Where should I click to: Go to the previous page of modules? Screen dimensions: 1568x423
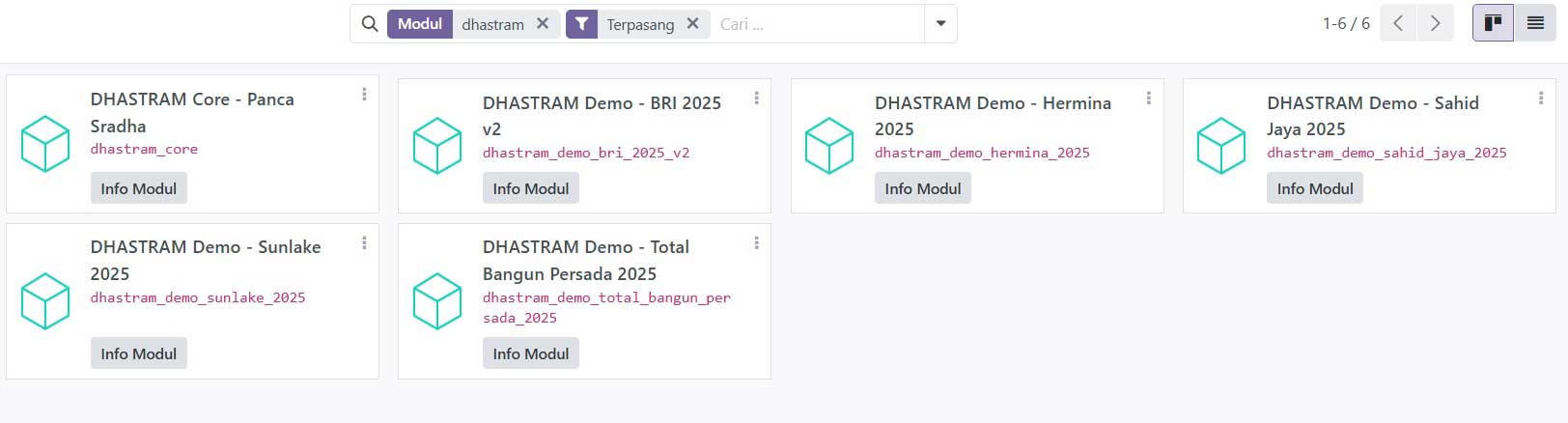1398,23
